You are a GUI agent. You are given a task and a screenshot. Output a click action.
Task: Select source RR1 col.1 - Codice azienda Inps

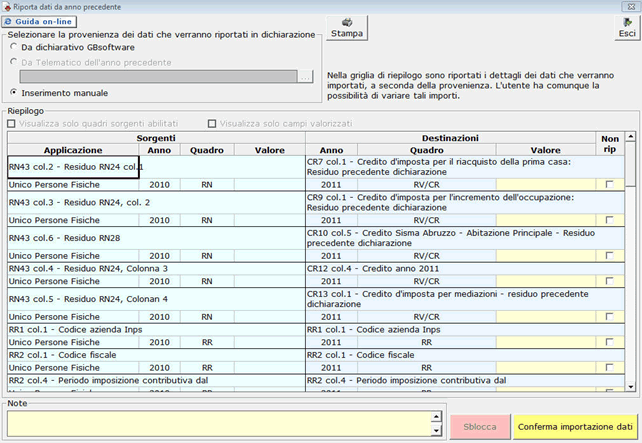point(156,330)
